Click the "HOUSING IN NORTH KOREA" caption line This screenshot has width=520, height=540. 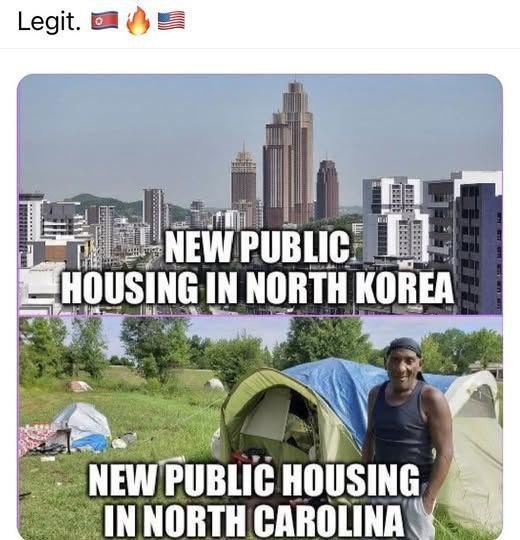257,288
